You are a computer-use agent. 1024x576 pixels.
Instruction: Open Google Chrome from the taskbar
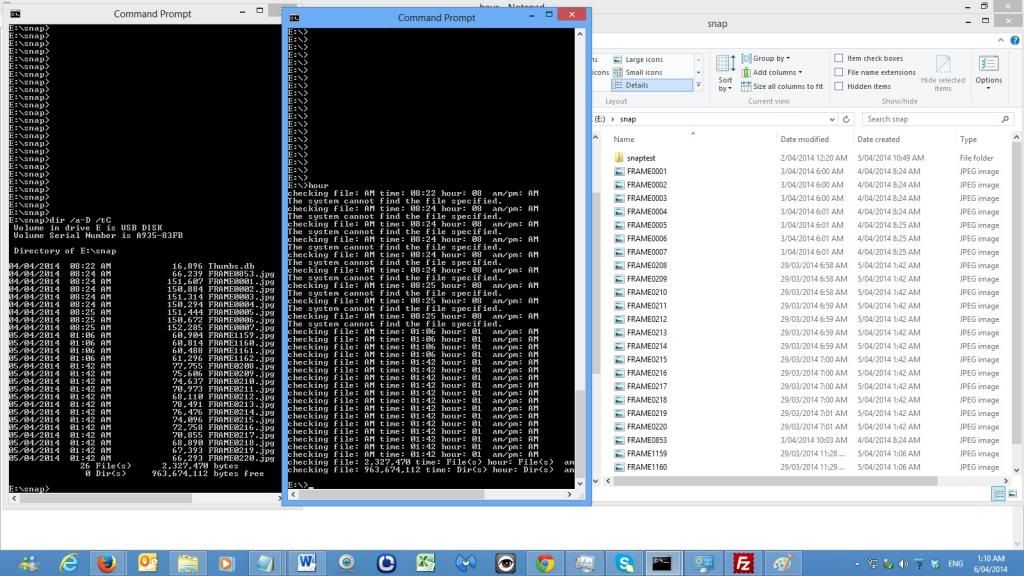coord(545,563)
